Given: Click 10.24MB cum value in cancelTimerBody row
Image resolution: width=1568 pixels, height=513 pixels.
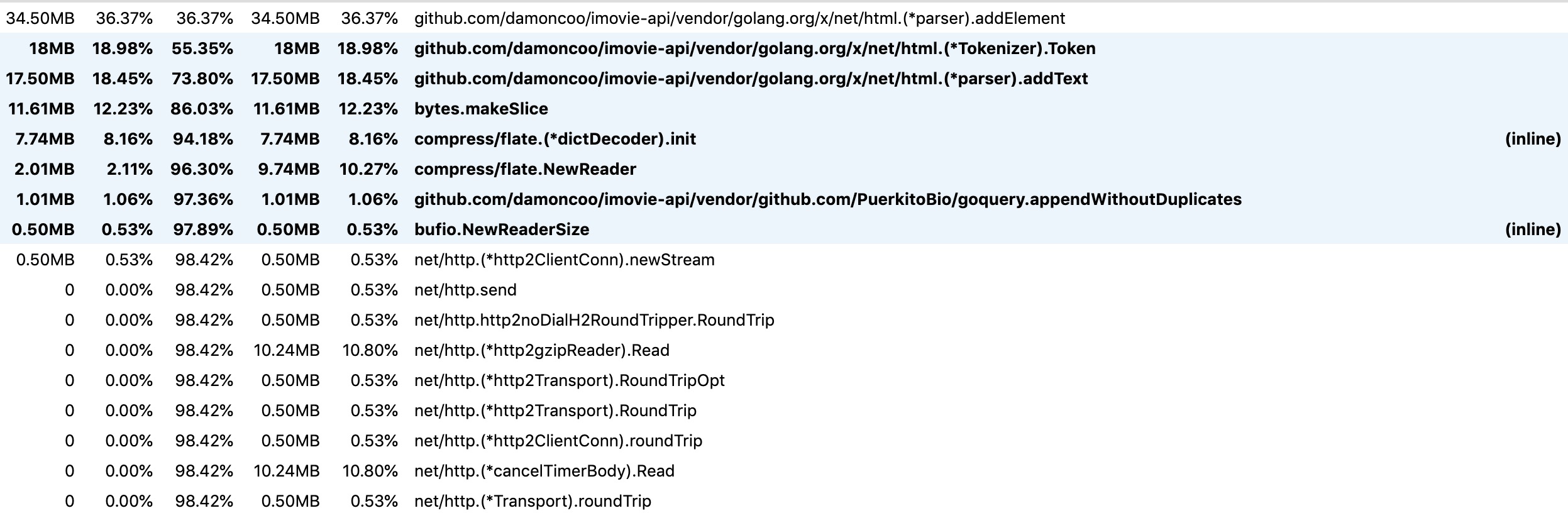Looking at the screenshot, I should 287,471.
